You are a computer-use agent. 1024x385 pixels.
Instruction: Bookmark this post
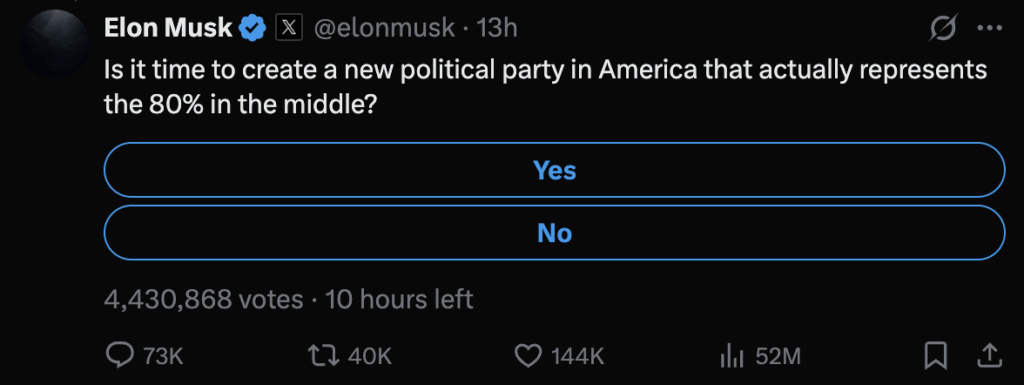click(x=936, y=356)
